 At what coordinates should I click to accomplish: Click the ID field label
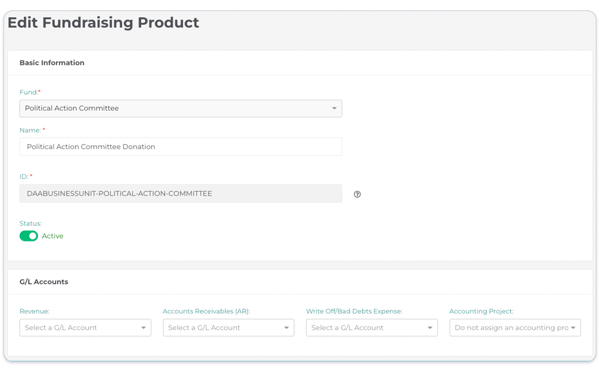26,176
